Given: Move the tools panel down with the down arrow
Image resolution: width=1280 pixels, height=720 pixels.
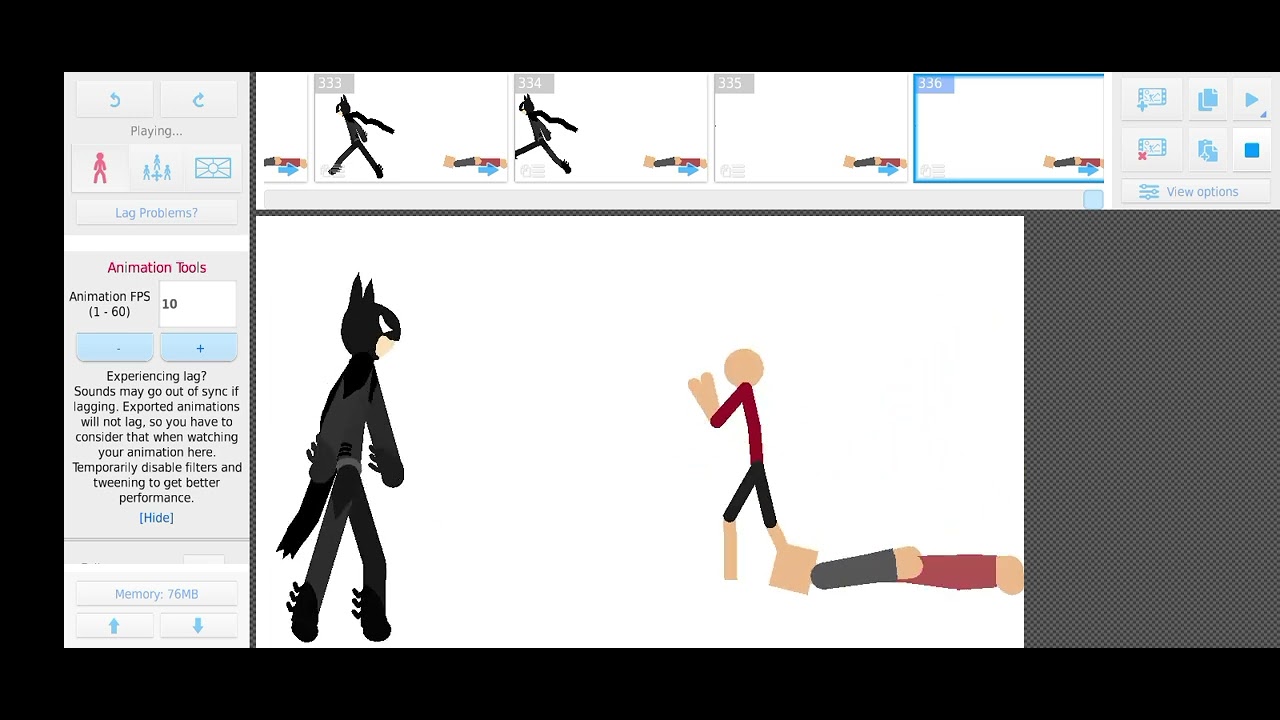Looking at the screenshot, I should coord(198,626).
